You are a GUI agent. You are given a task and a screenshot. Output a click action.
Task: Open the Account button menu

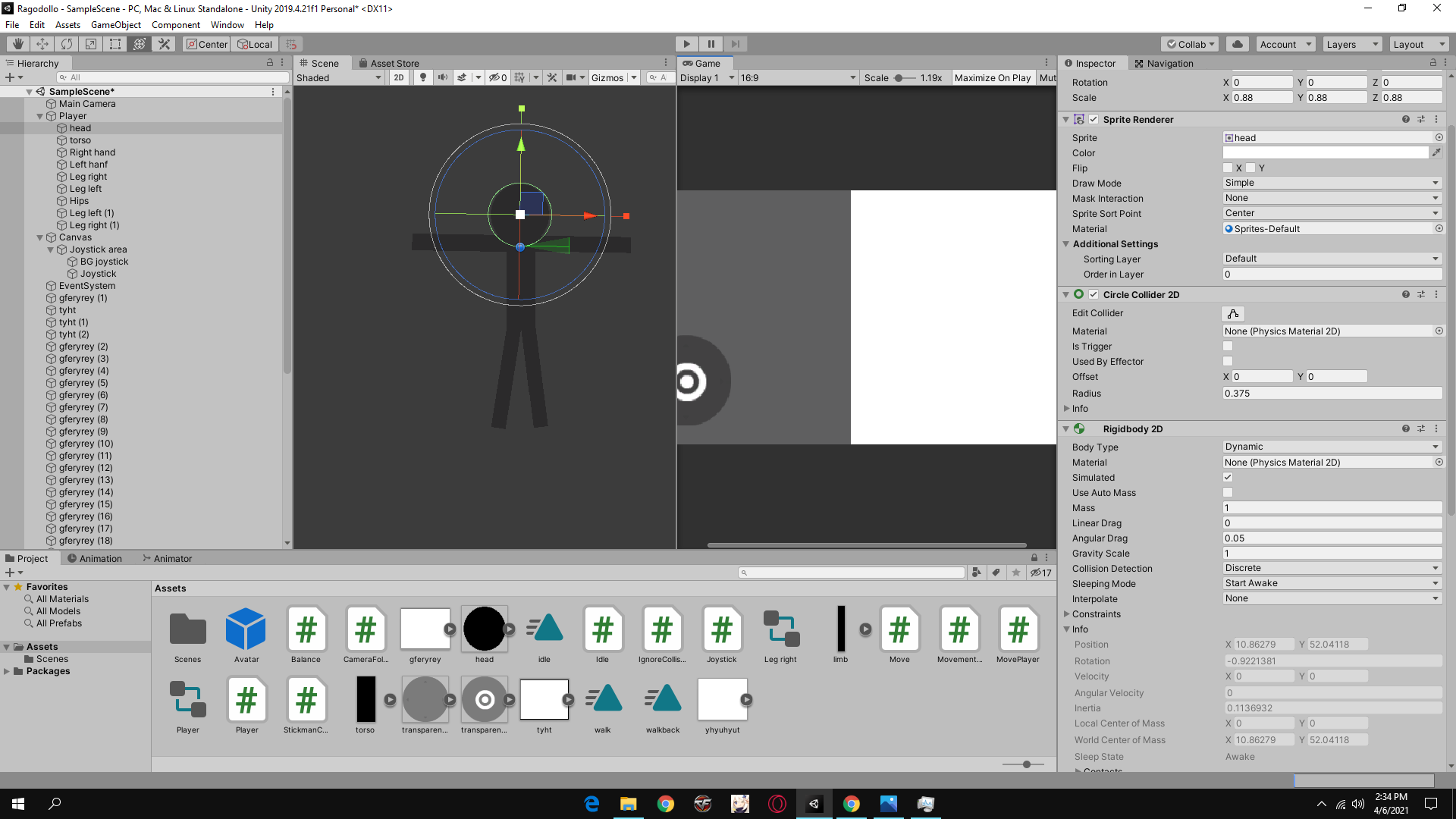tap(1285, 44)
